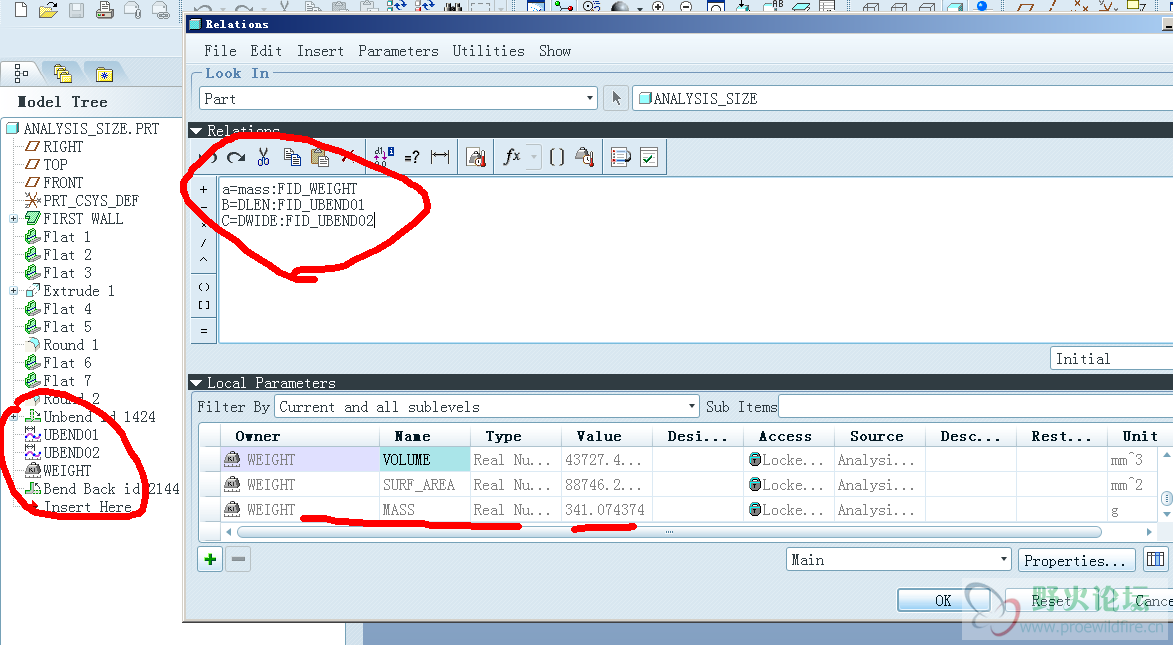Insert a function using the fx icon
The image size is (1173, 645).
pyautogui.click(x=512, y=156)
